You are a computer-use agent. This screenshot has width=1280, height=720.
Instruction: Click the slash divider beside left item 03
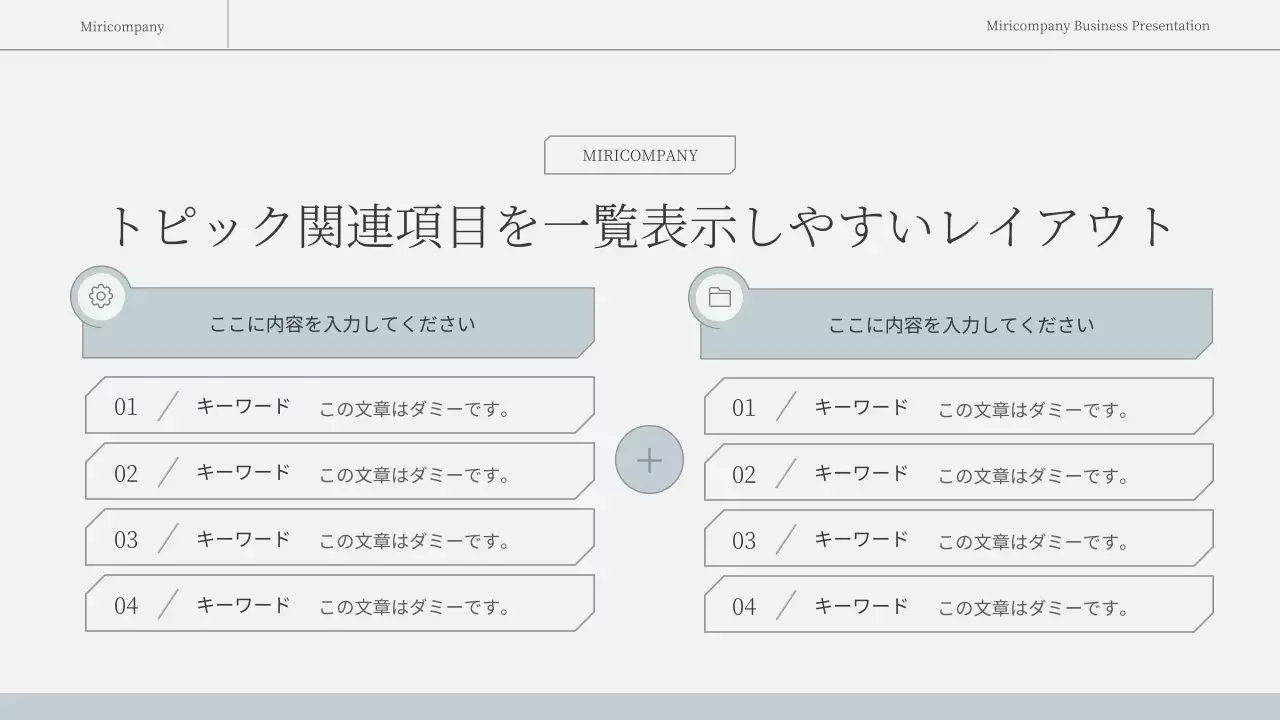(168, 537)
